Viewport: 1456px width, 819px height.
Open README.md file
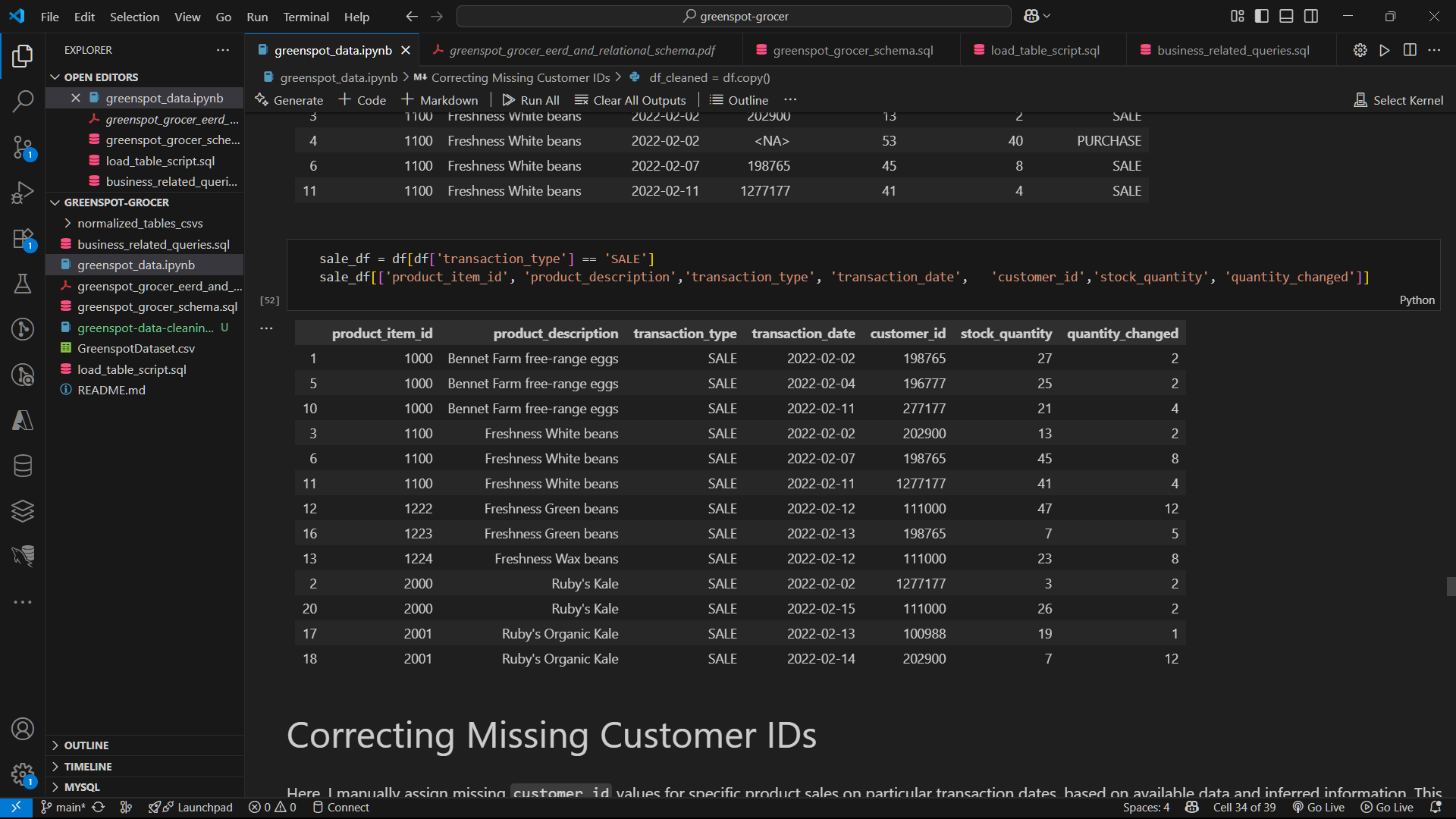pos(111,390)
